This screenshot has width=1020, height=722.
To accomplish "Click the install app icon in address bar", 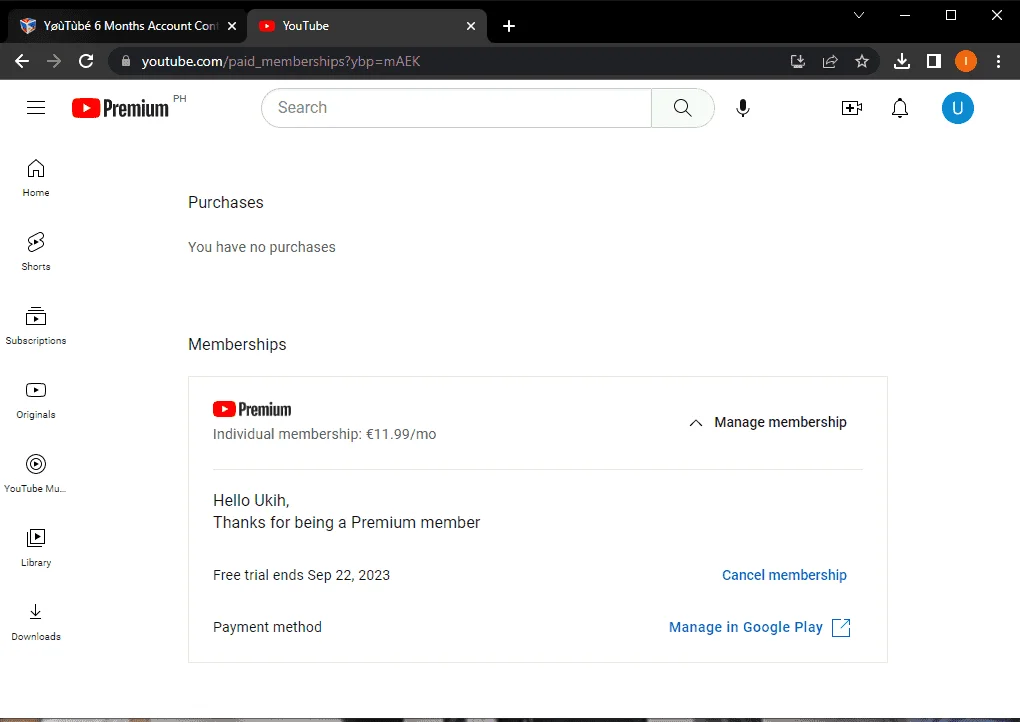I will [x=798, y=61].
